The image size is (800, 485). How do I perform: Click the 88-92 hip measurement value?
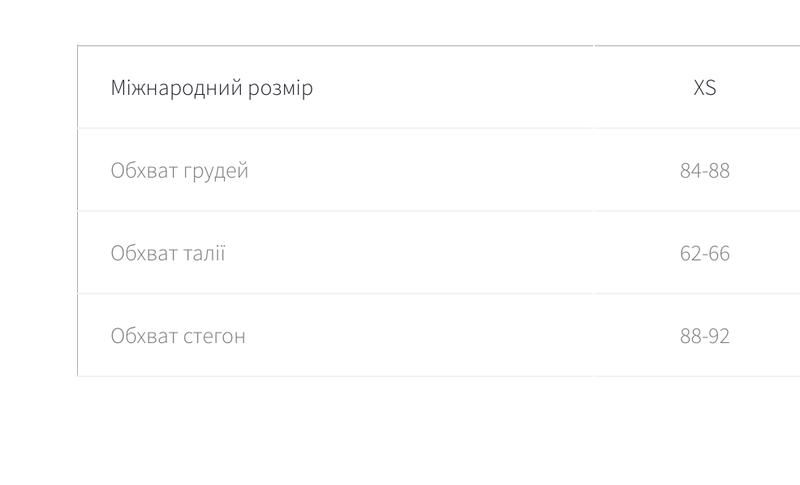tap(705, 336)
